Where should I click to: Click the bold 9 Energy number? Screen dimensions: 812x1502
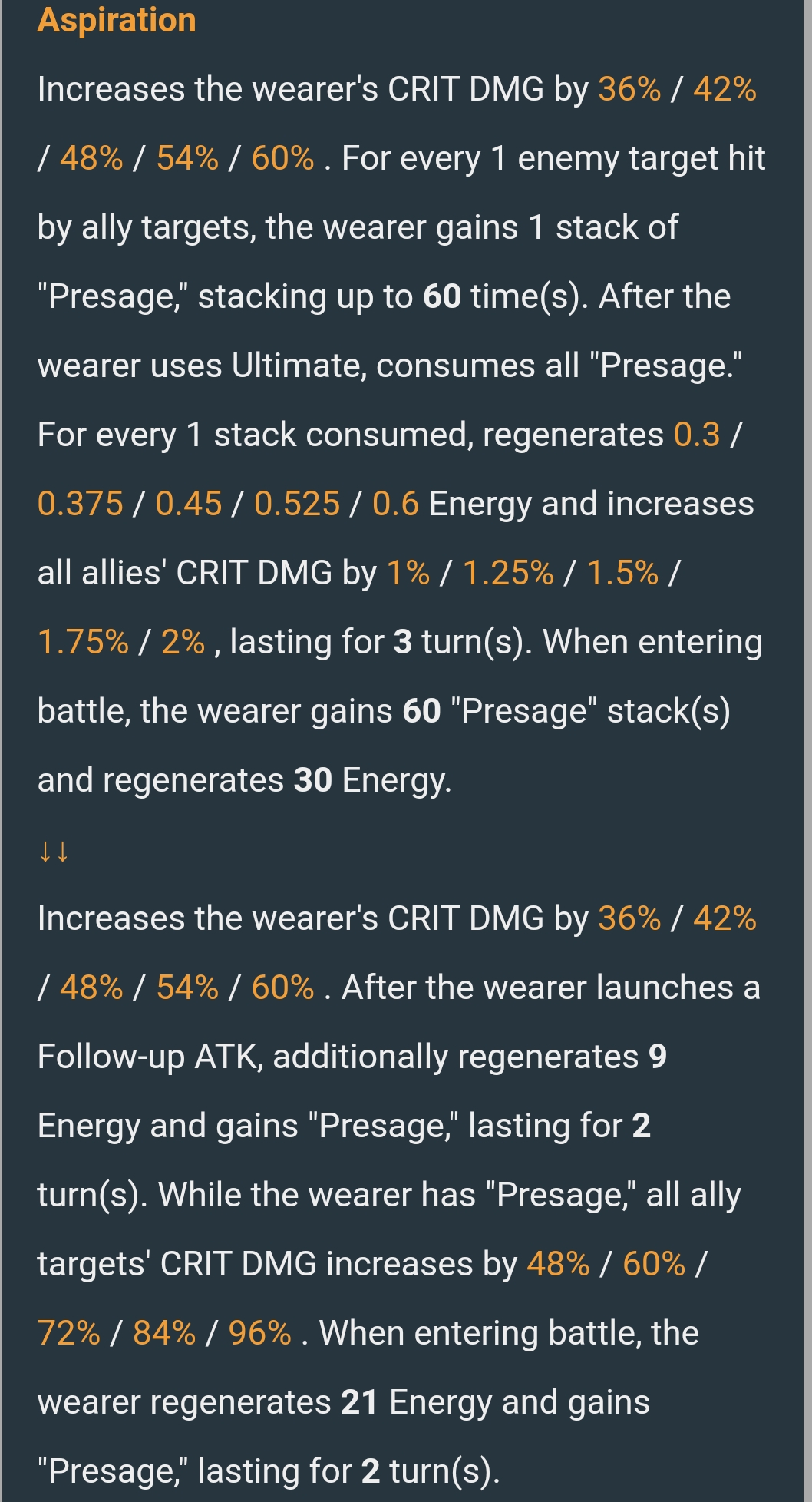tap(658, 1057)
